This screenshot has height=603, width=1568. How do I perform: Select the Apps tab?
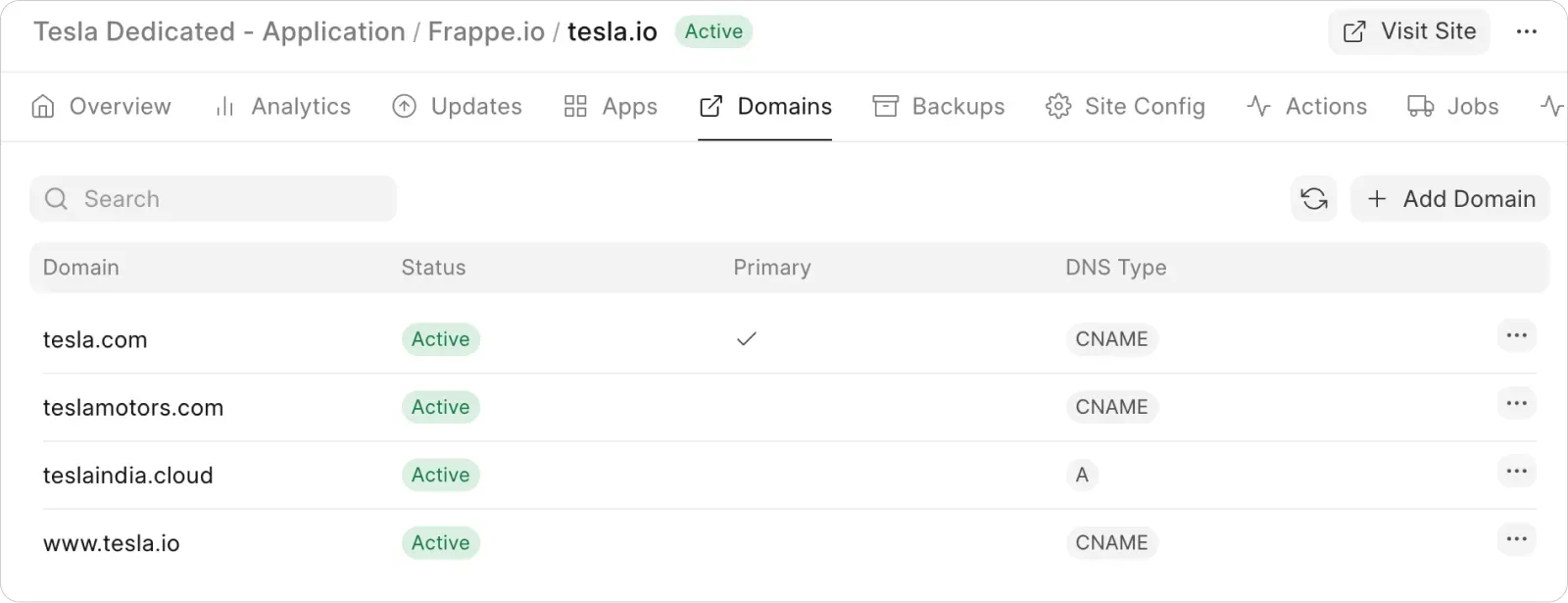[x=611, y=106]
